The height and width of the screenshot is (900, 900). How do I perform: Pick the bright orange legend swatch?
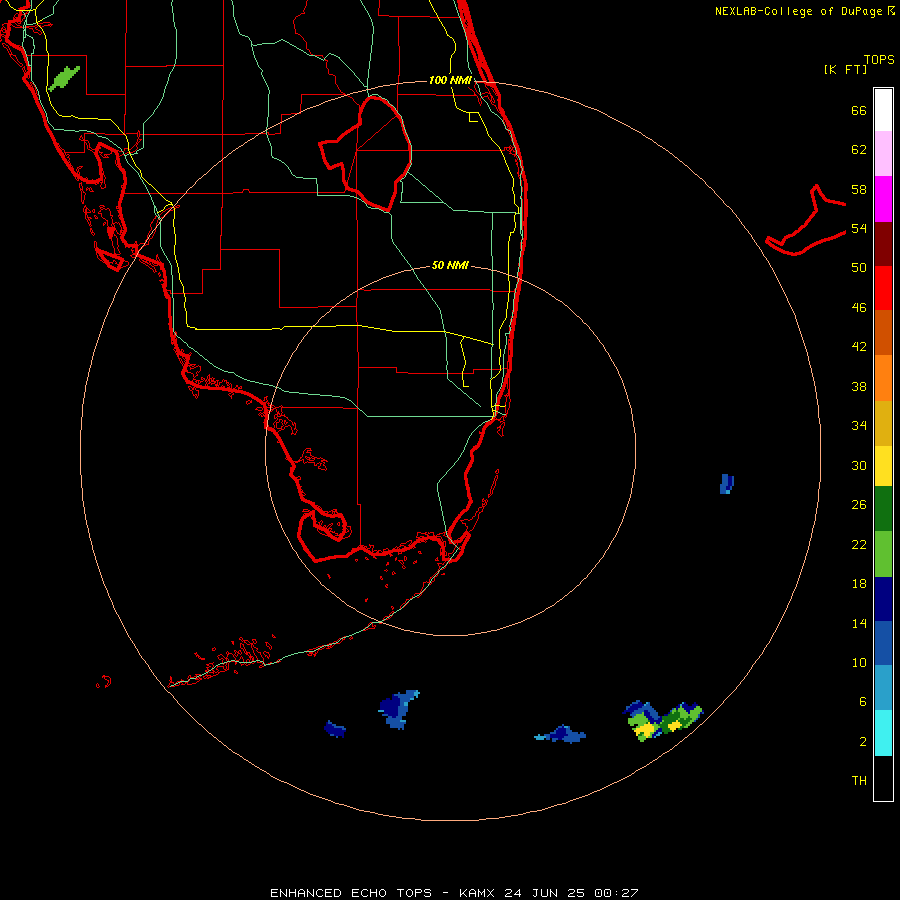pyautogui.click(x=883, y=378)
